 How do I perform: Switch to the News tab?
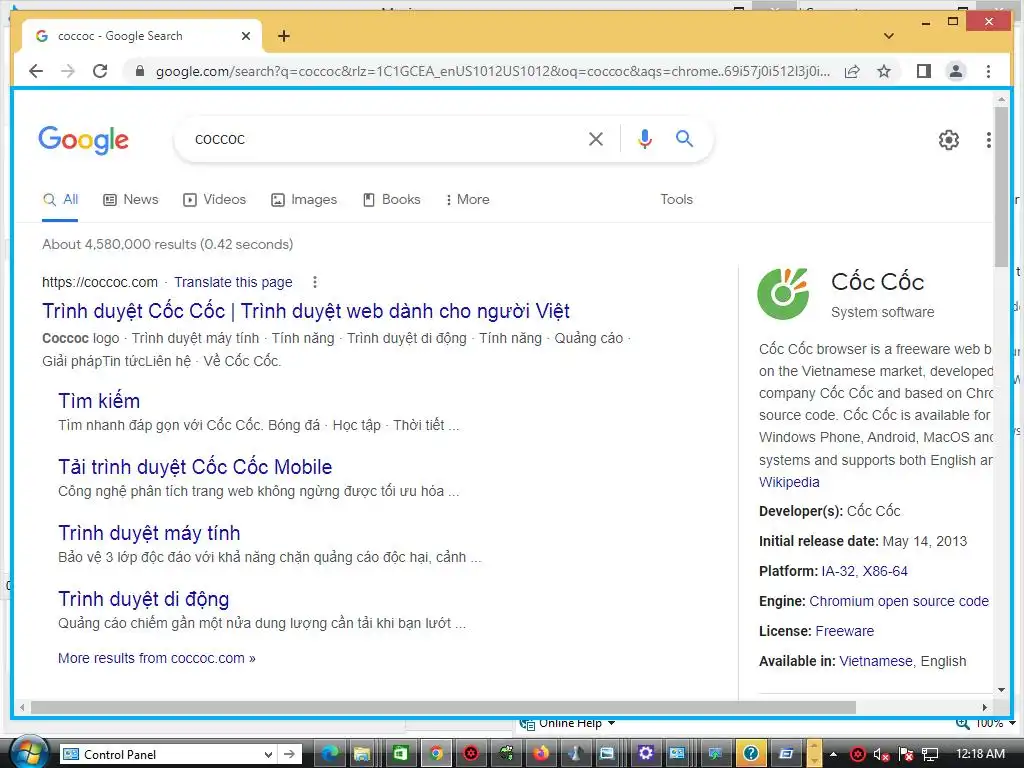[131, 200]
